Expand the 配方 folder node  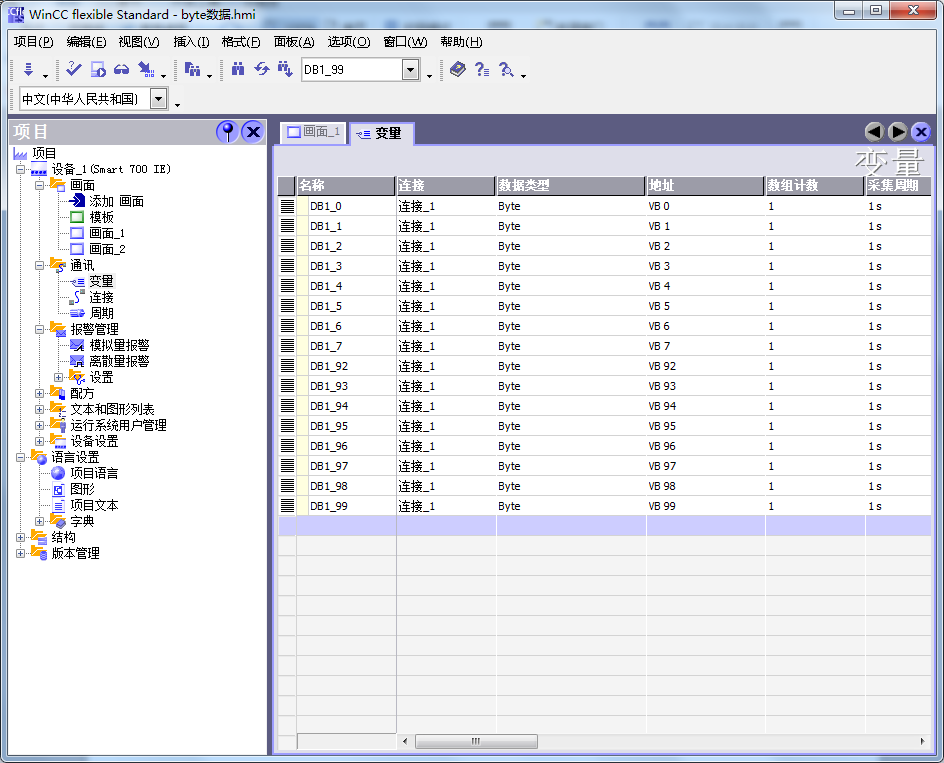[39, 393]
